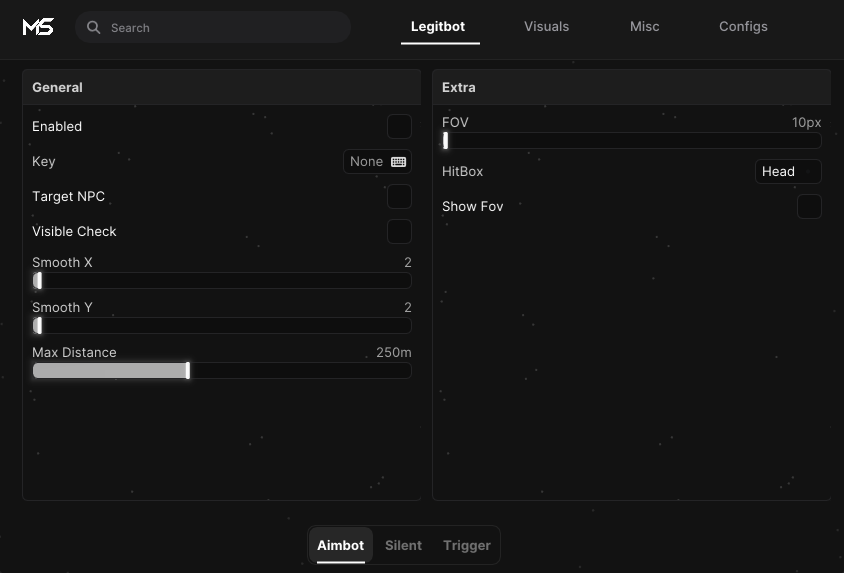Click the Enabled label
Image resolution: width=844 pixels, height=573 pixels.
tap(57, 126)
